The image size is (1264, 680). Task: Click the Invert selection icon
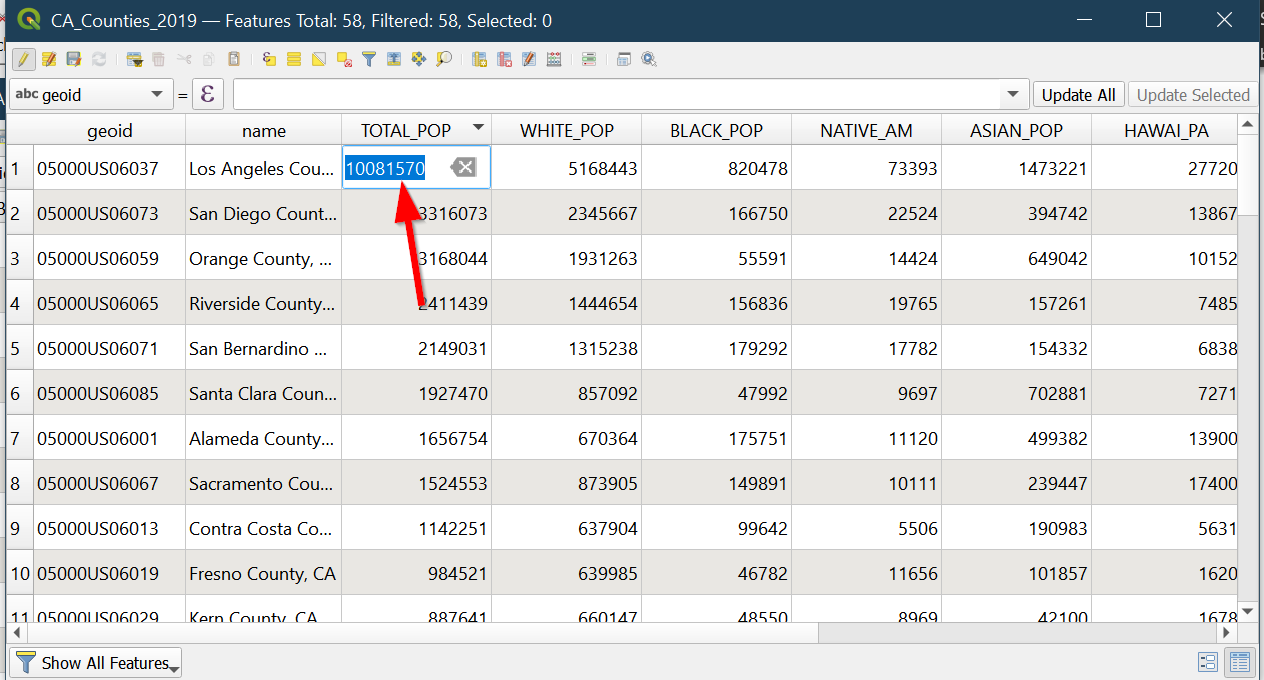click(319, 60)
